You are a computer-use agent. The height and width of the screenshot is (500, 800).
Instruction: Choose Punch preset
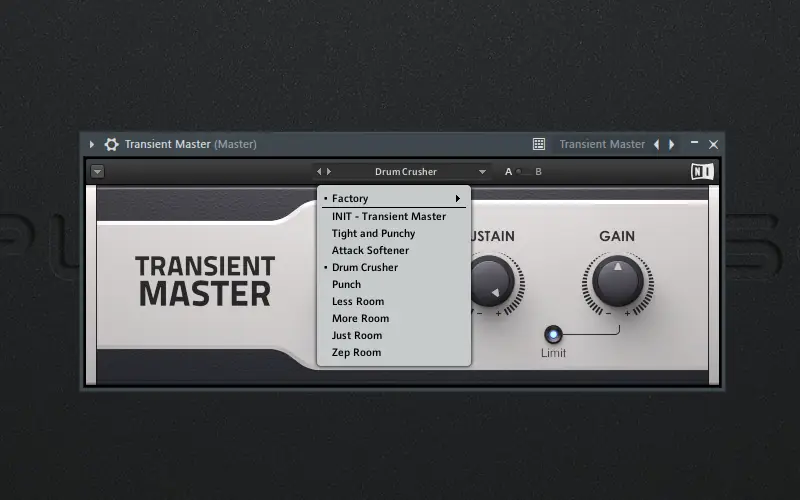point(394,284)
